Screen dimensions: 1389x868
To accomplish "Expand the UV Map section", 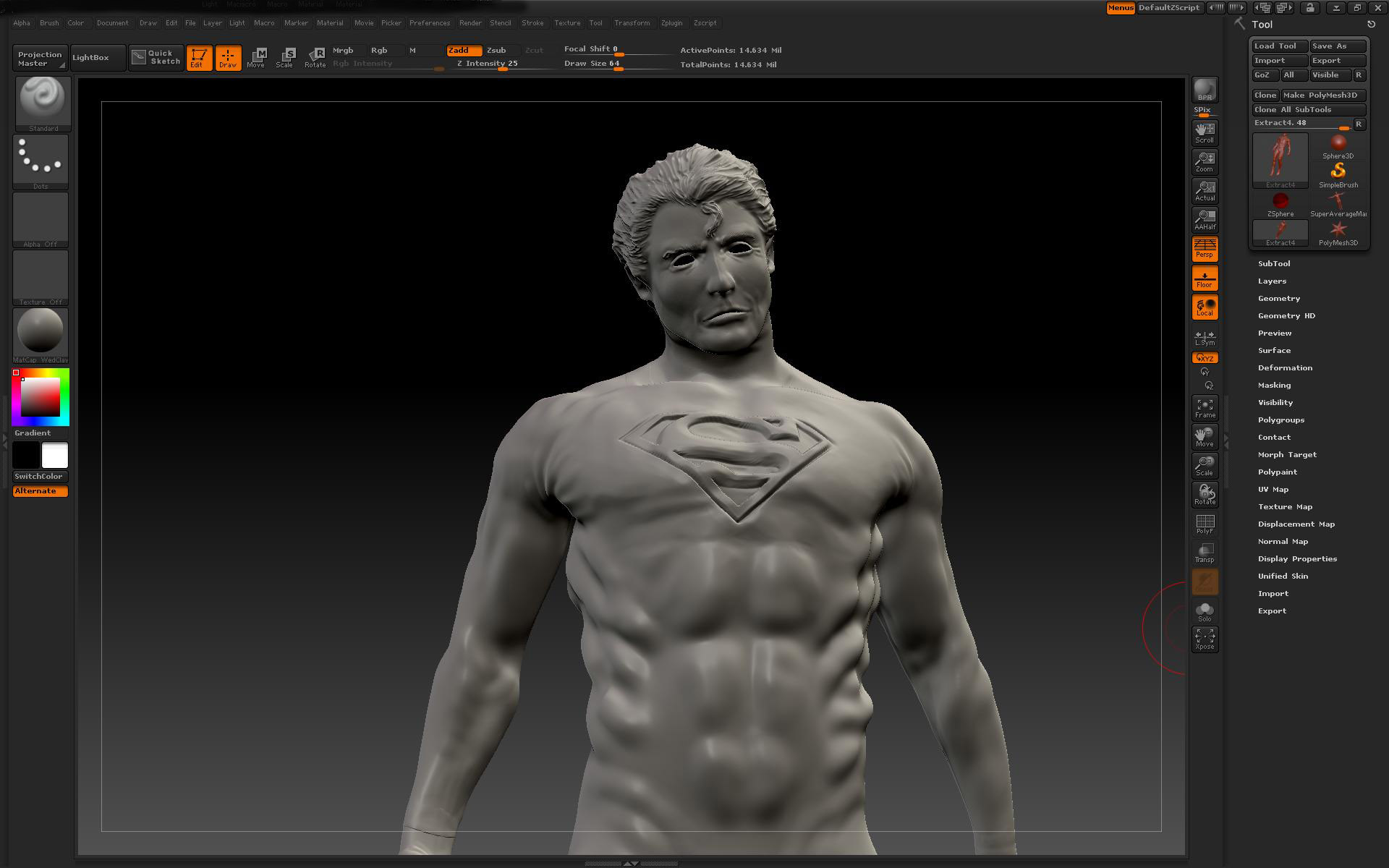I will coord(1273,490).
